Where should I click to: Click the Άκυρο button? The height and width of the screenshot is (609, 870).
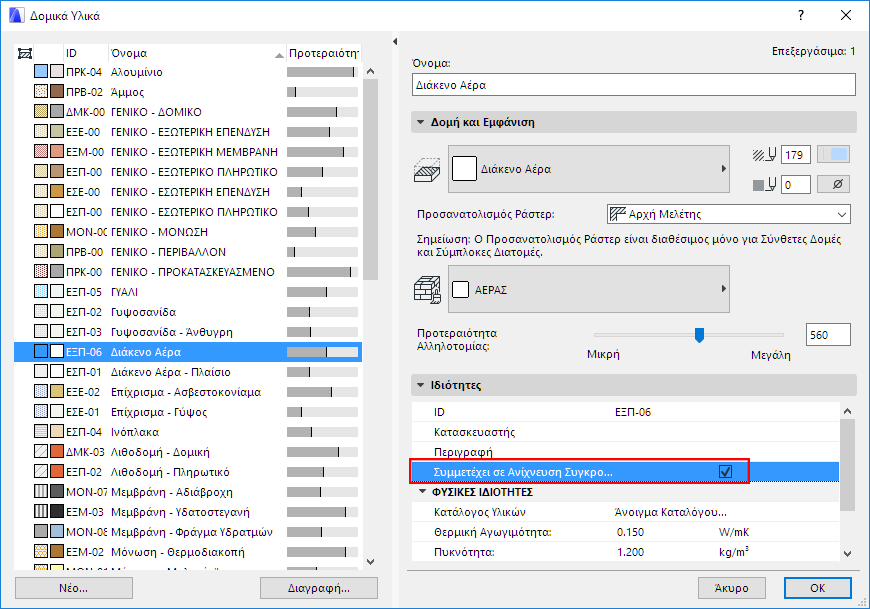[731, 588]
